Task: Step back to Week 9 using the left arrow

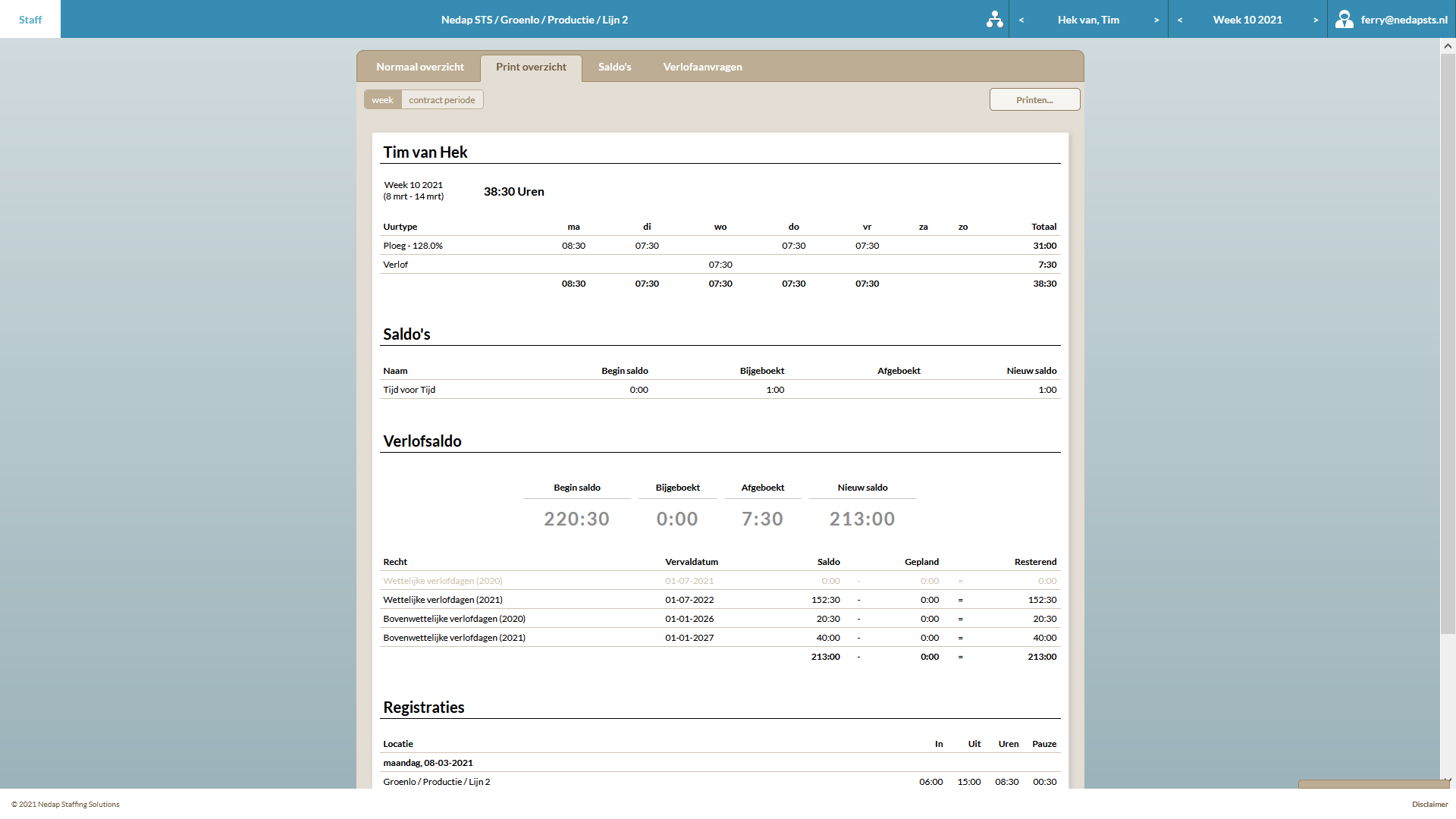Action: pyautogui.click(x=1180, y=20)
